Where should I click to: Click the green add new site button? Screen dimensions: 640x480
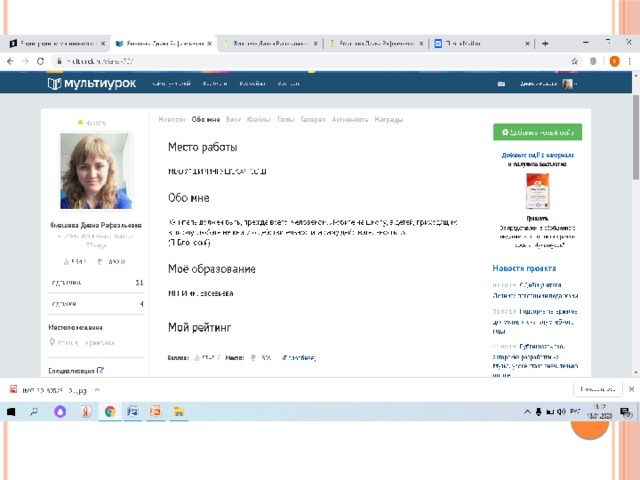point(538,132)
